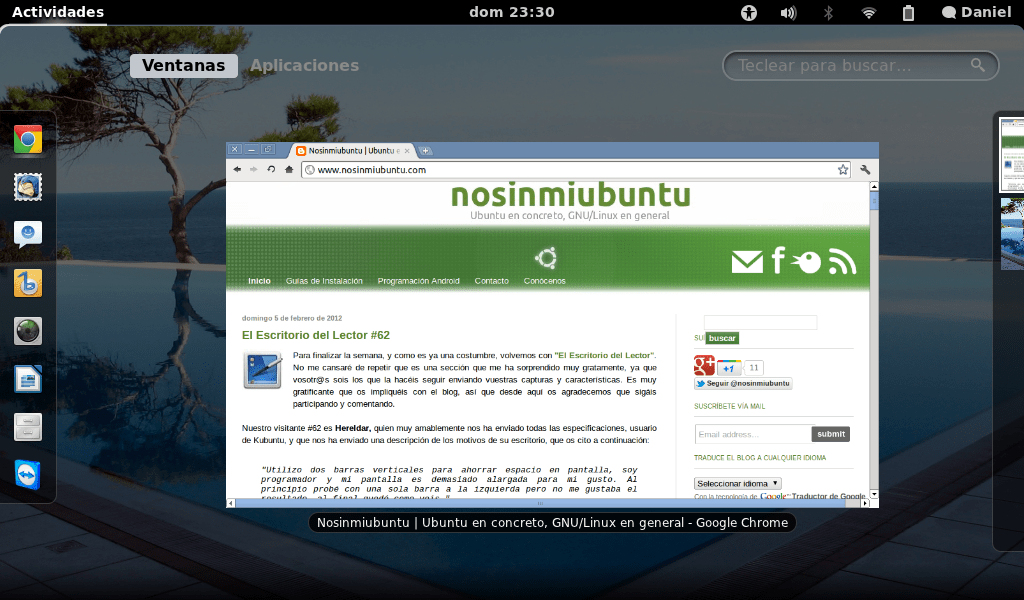
Task: Click the blog post pencil thumbnail image
Action: coord(263,370)
